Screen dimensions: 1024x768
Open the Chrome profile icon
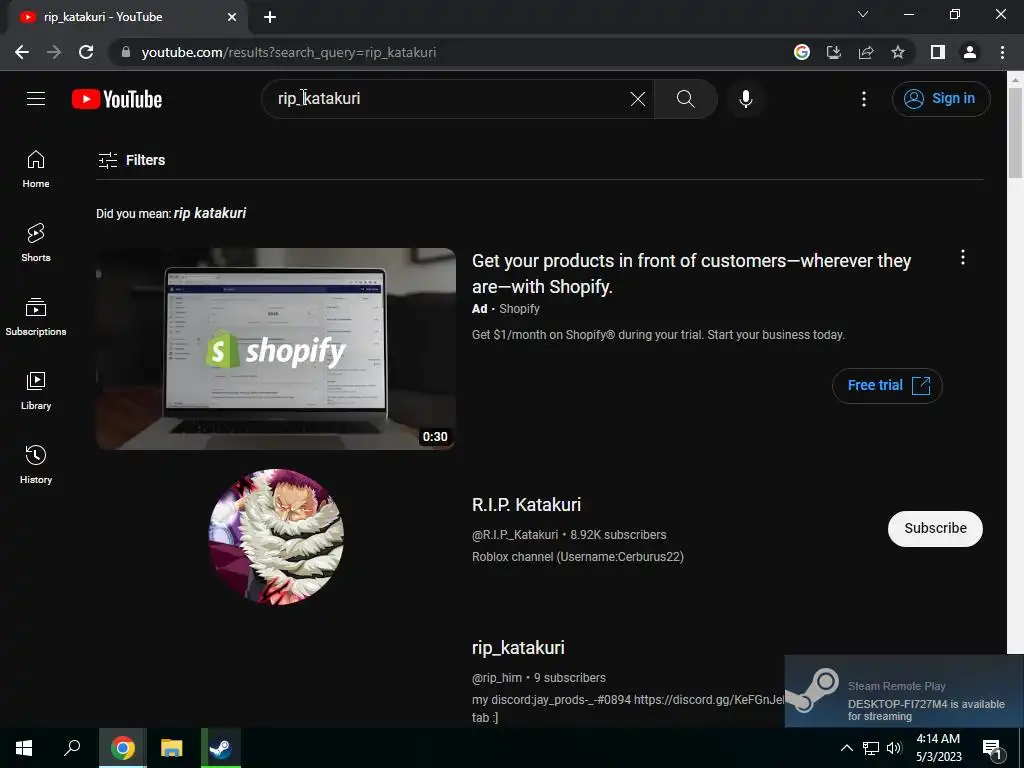(970, 52)
